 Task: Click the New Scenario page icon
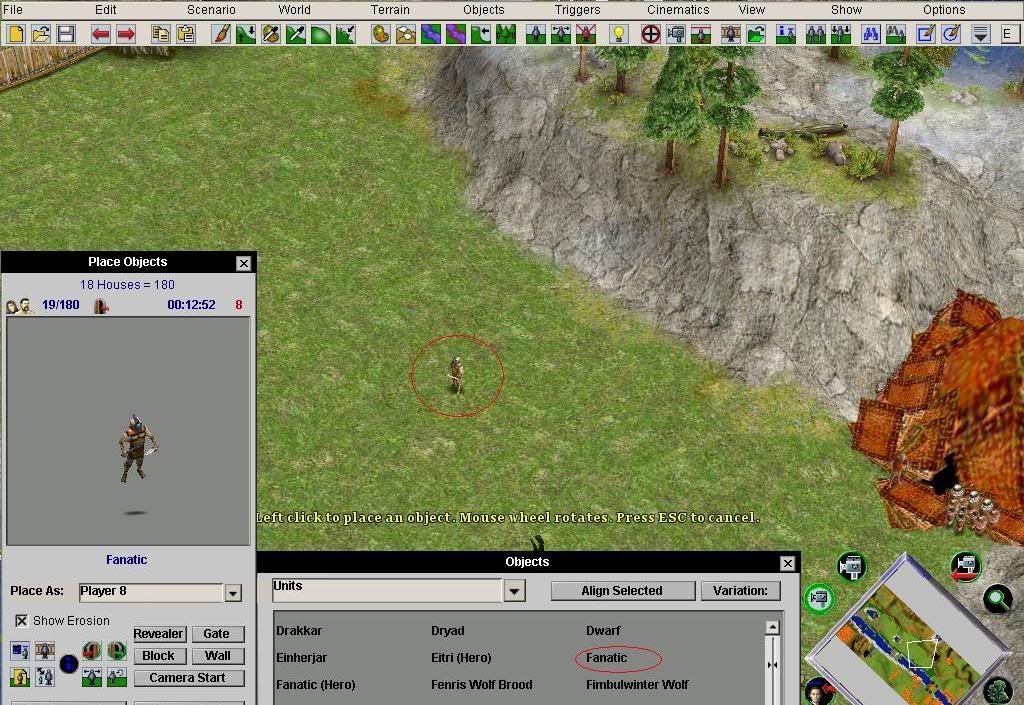16,34
